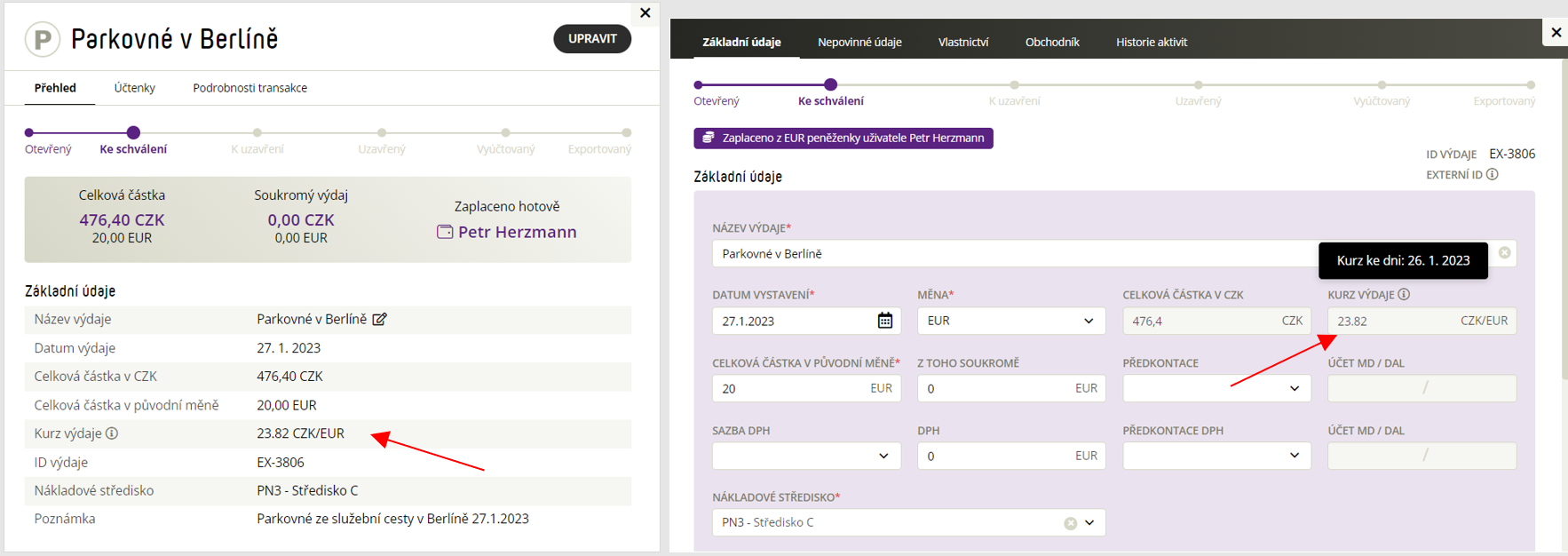Click the edit pencil next to Parkovné v Berlíně
The image size is (1568, 556).
tap(380, 320)
